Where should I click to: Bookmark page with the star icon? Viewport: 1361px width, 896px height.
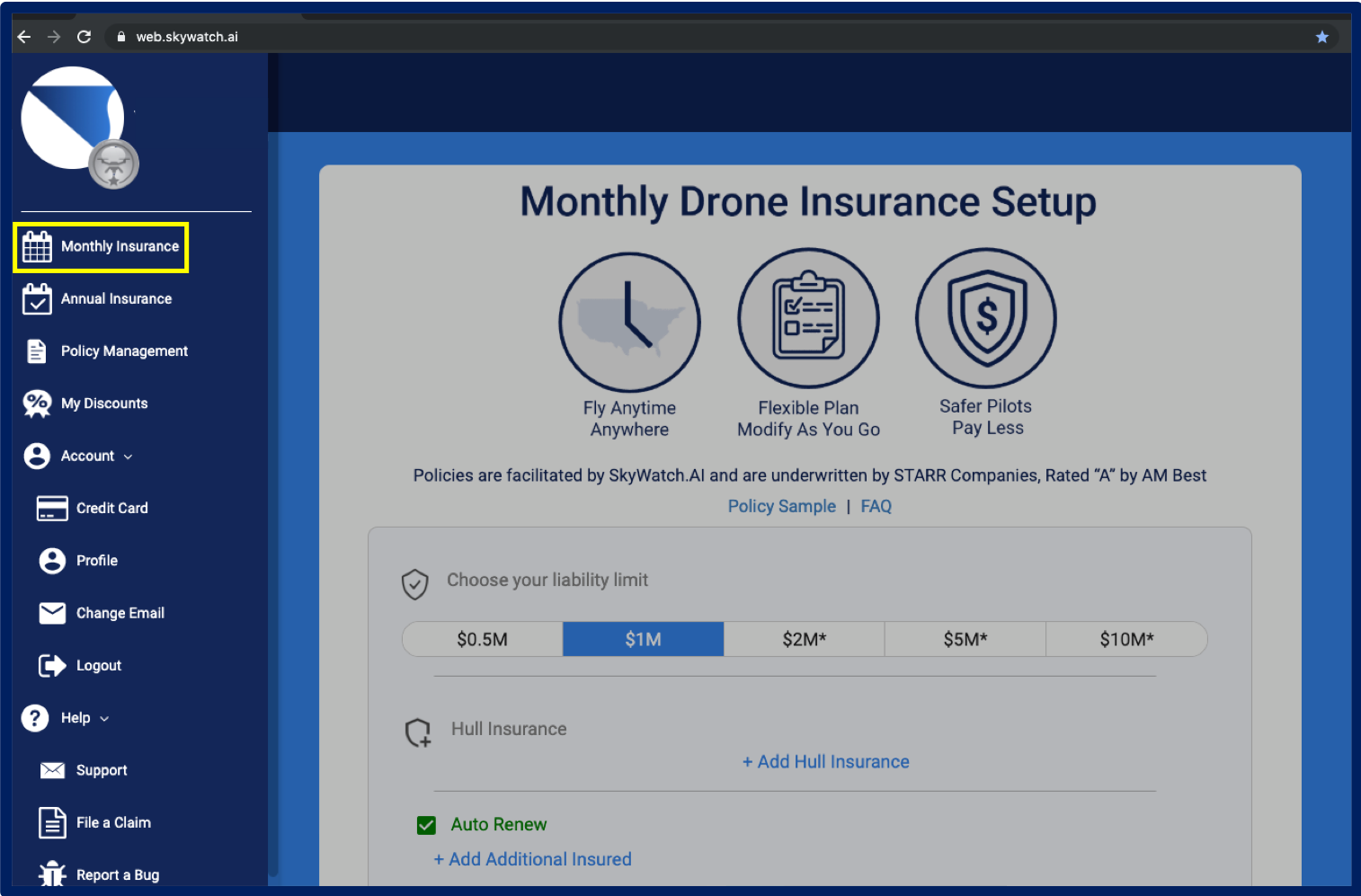[1321, 37]
